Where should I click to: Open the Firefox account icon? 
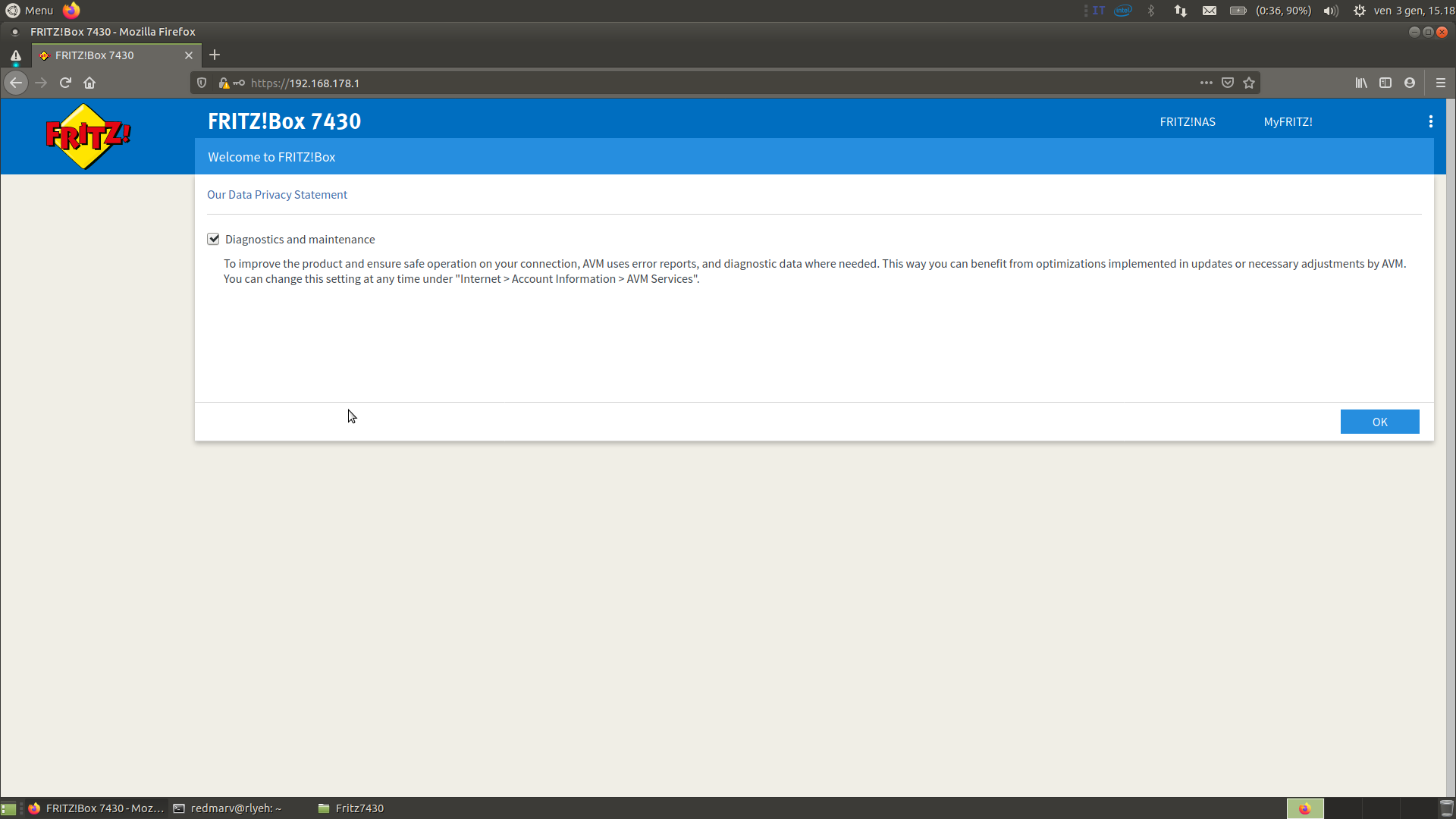pos(1410,83)
